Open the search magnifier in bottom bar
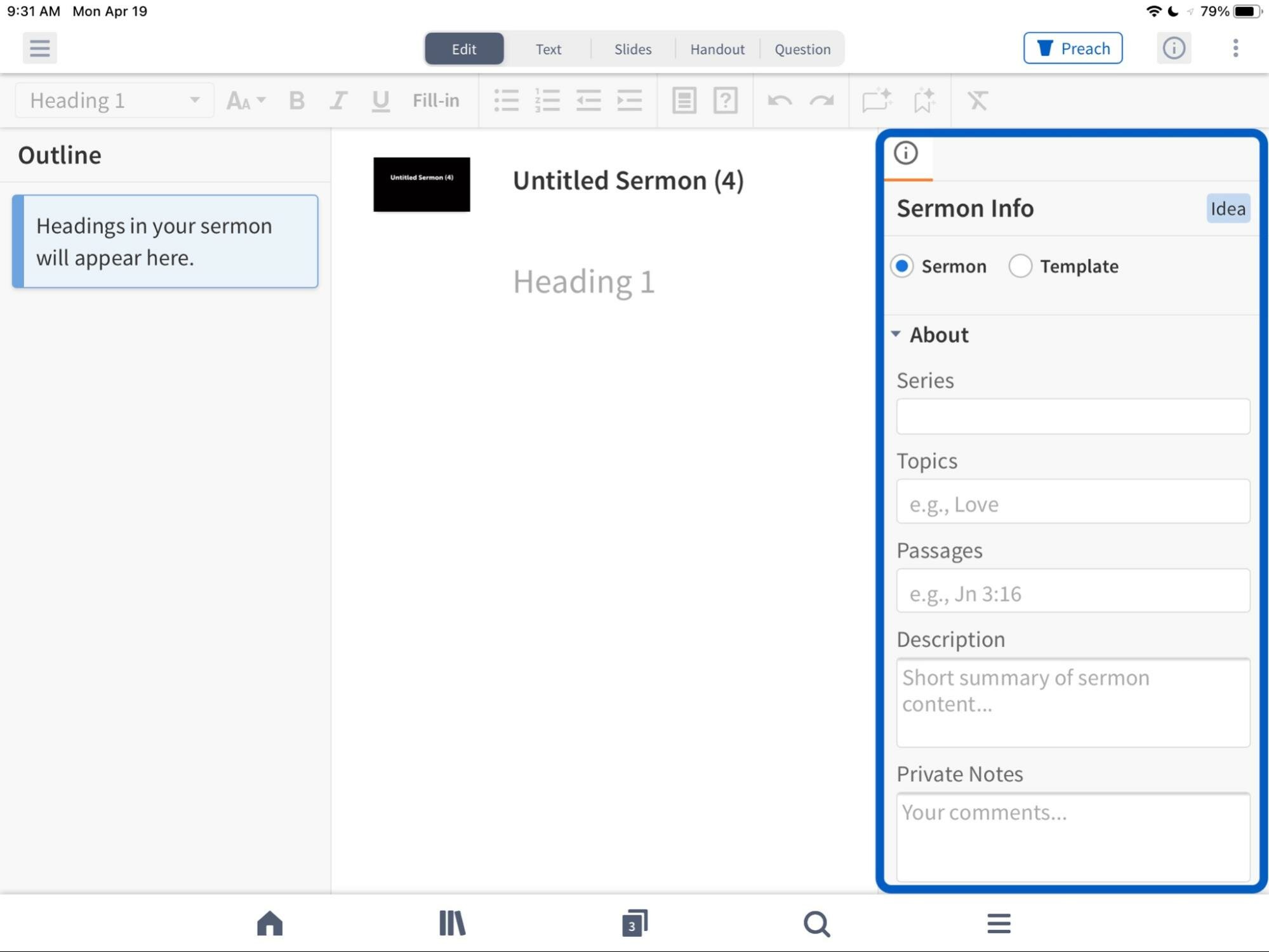Screen dimensions: 1269x952 [x=816, y=923]
